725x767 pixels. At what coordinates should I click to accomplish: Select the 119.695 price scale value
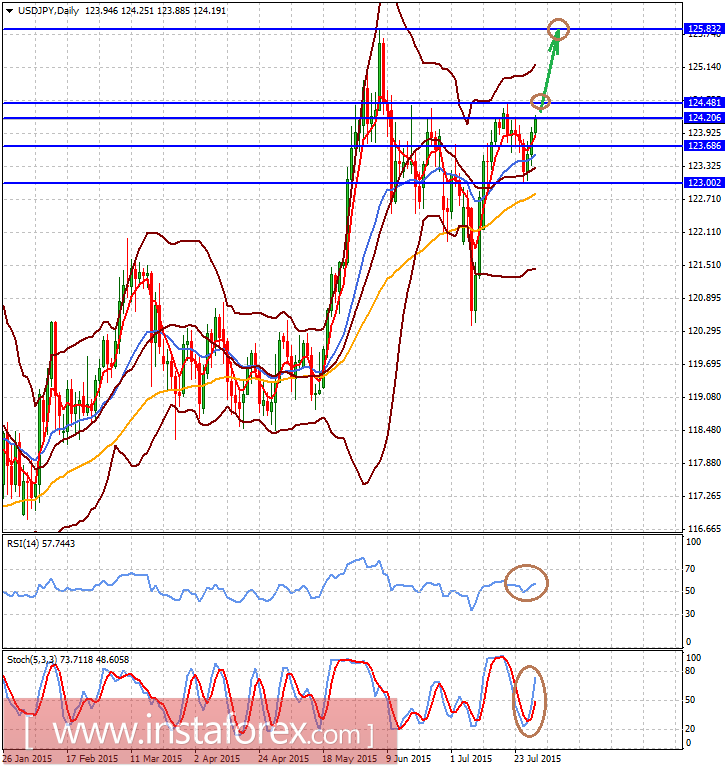pyautogui.click(x=704, y=364)
